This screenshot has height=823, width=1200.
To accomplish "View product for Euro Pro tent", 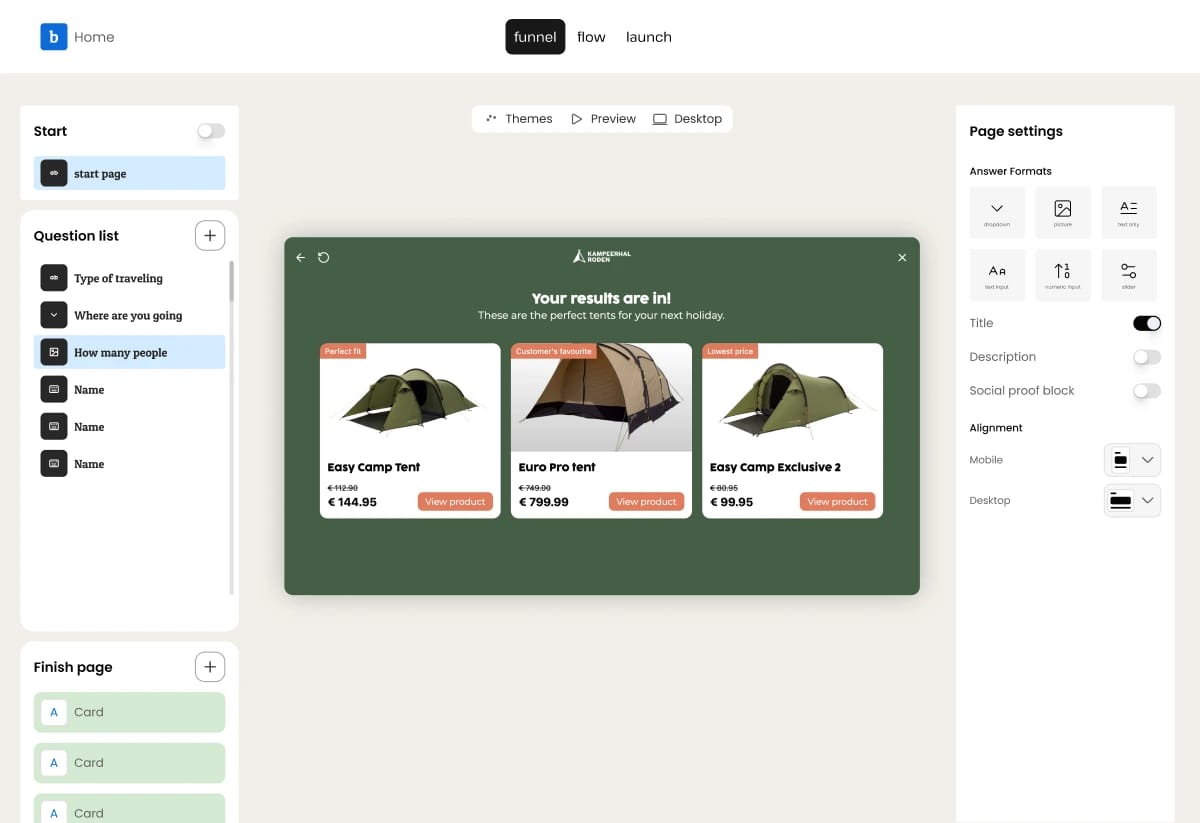I will pyautogui.click(x=646, y=501).
